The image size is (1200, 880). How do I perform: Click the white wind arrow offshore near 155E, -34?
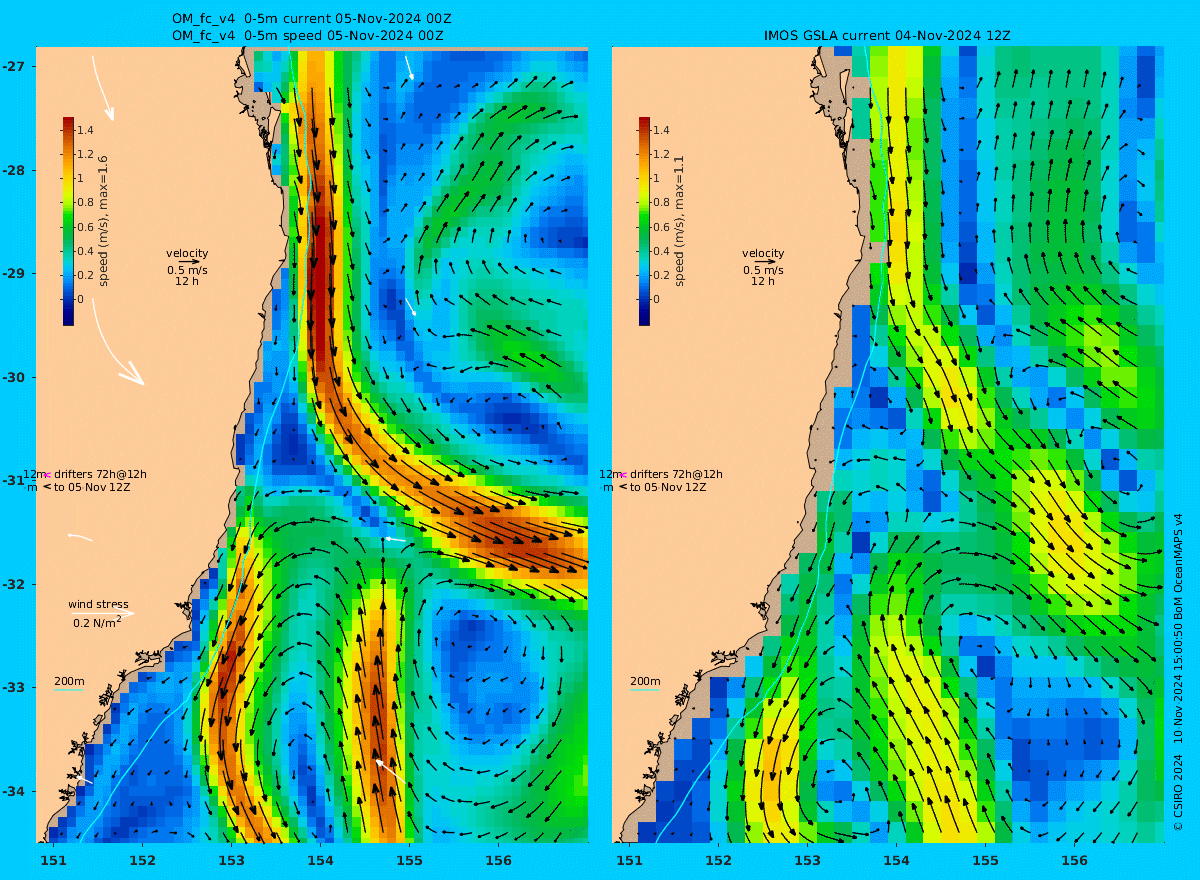click(391, 771)
